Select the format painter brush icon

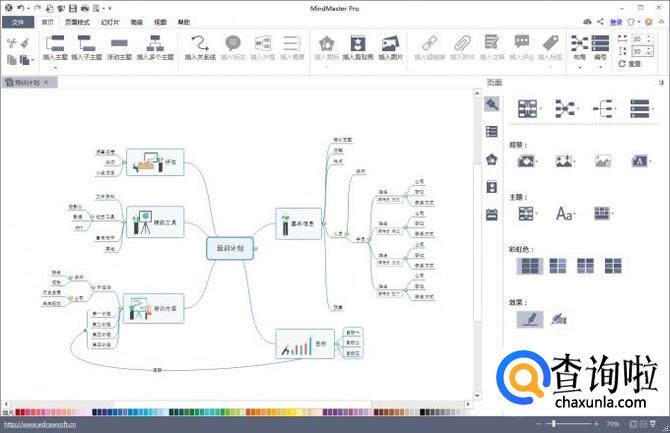click(x=25, y=43)
